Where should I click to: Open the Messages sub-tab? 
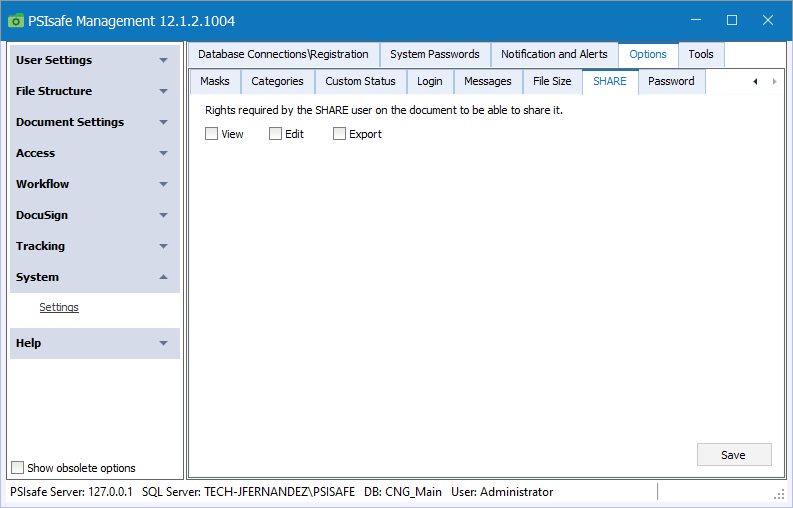point(488,81)
